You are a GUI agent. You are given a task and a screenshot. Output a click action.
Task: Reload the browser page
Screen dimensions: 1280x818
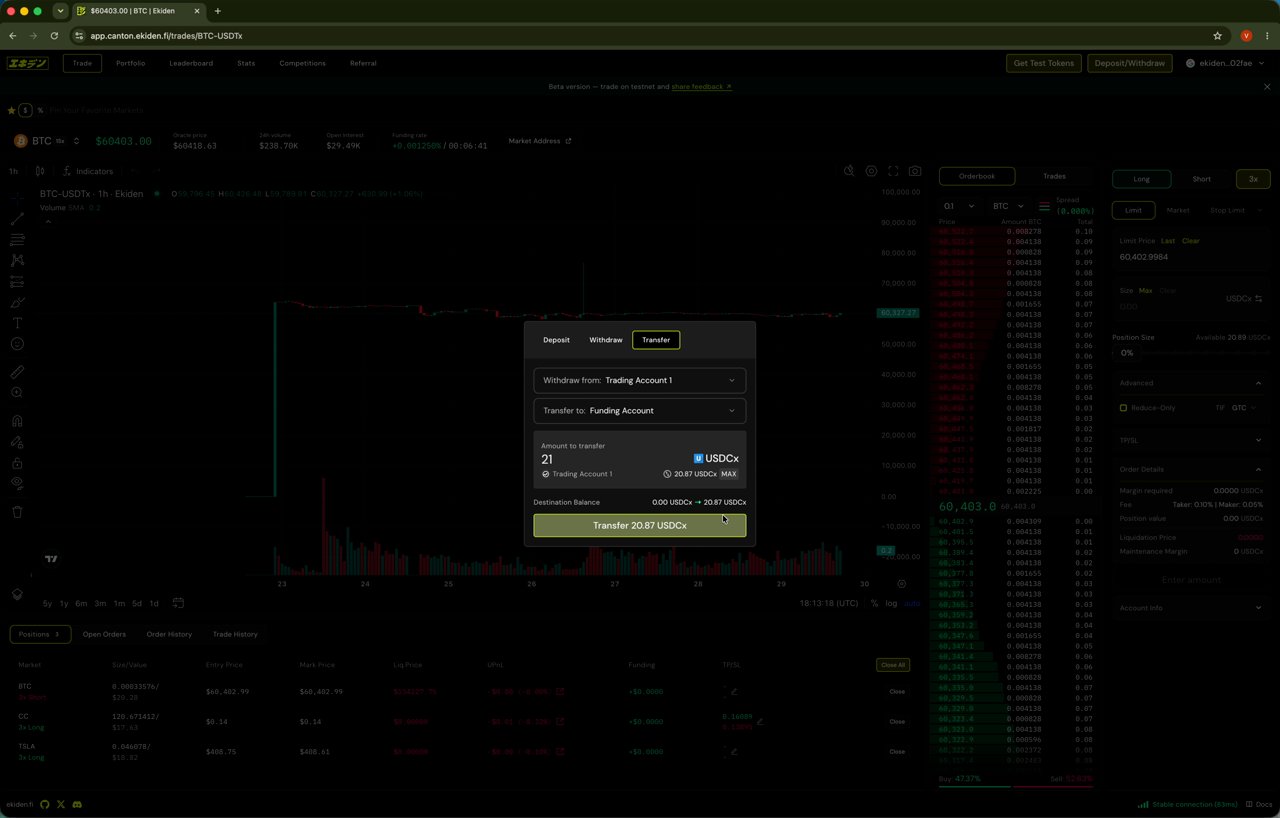click(x=54, y=36)
